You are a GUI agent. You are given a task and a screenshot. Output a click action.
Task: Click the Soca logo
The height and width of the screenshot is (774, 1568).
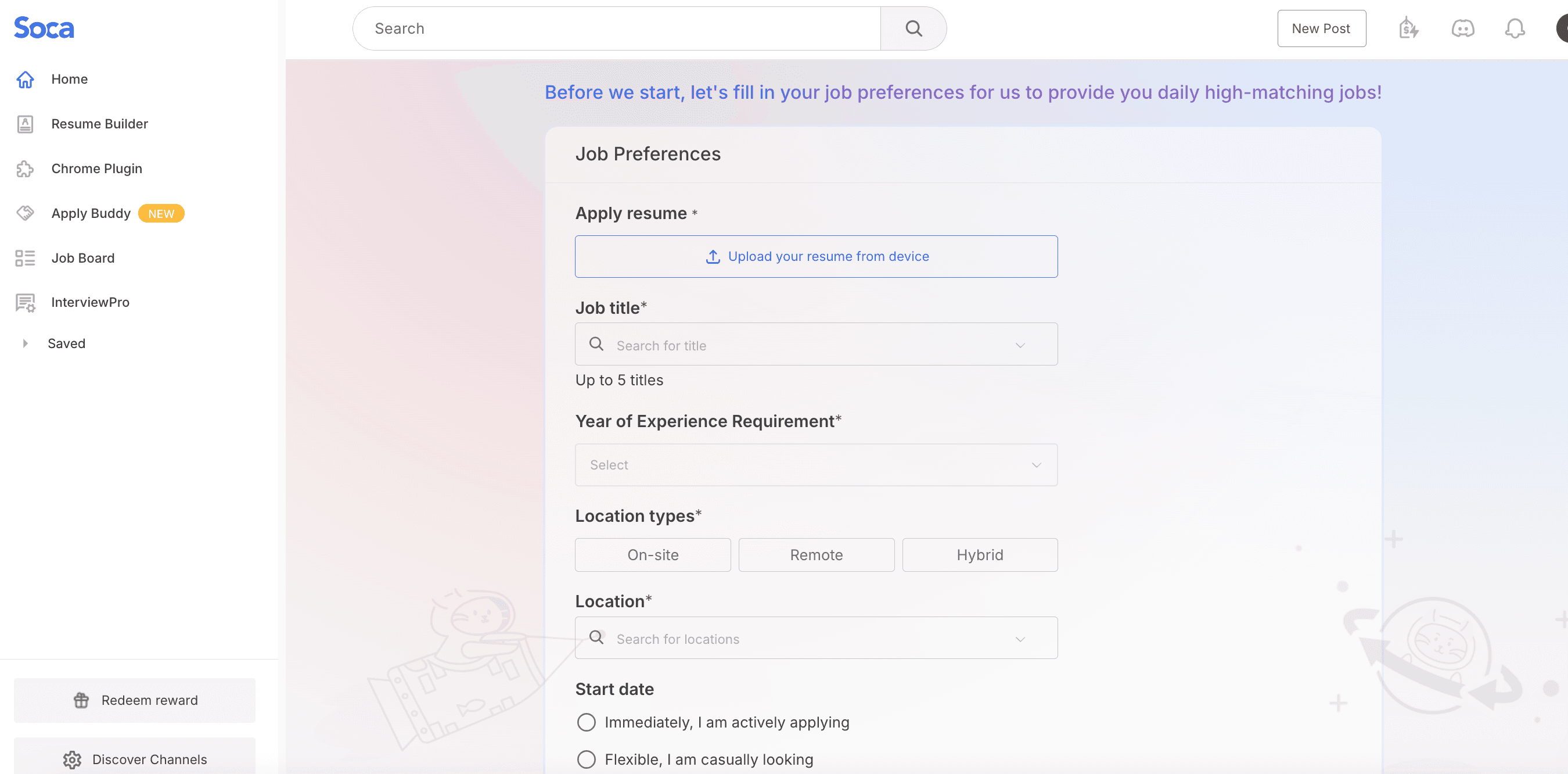tap(44, 28)
